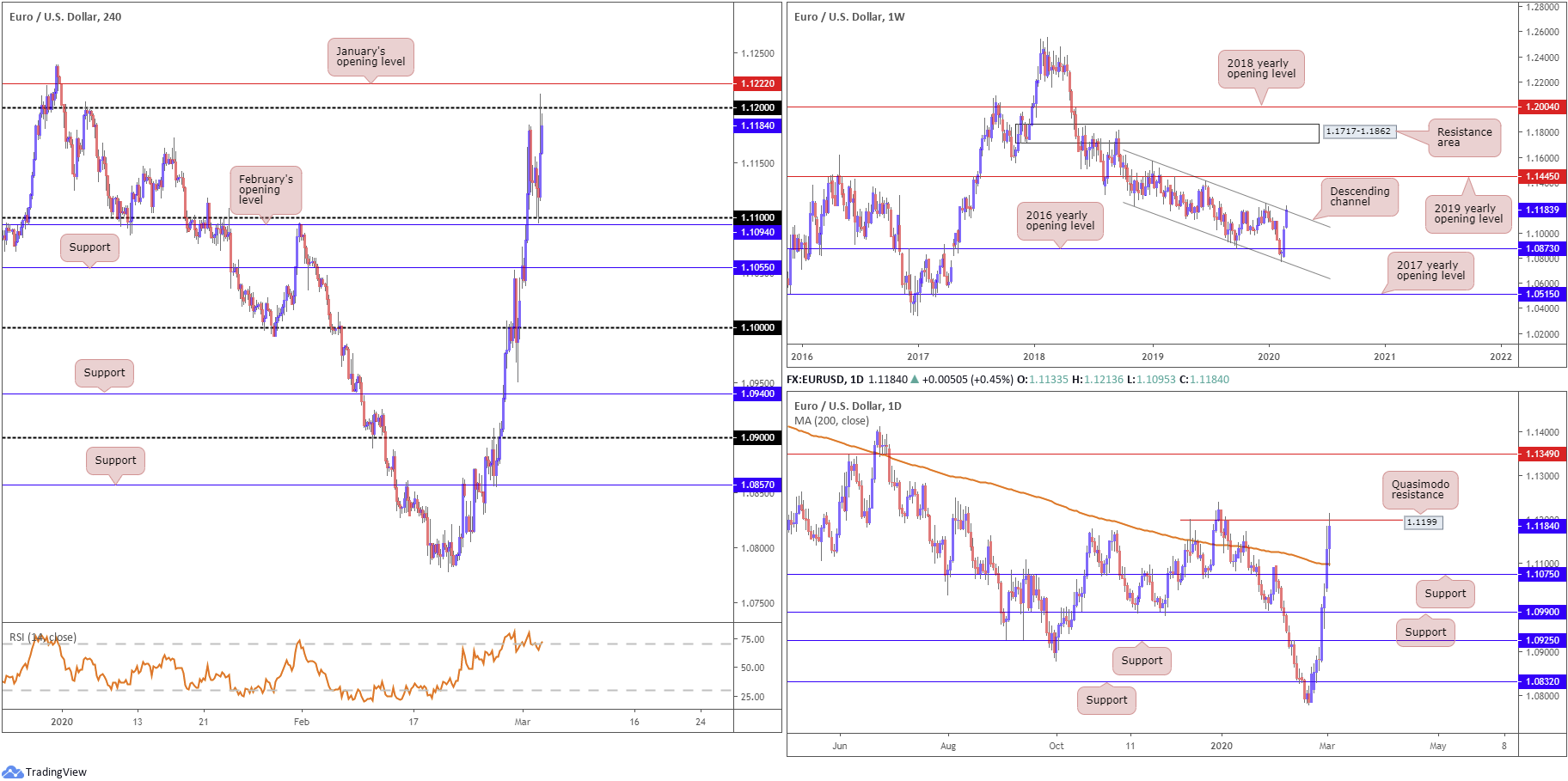Viewport: 1568px width, 781px height.
Task: Click the Support callout for the 1.08570 line
Action: (115, 461)
